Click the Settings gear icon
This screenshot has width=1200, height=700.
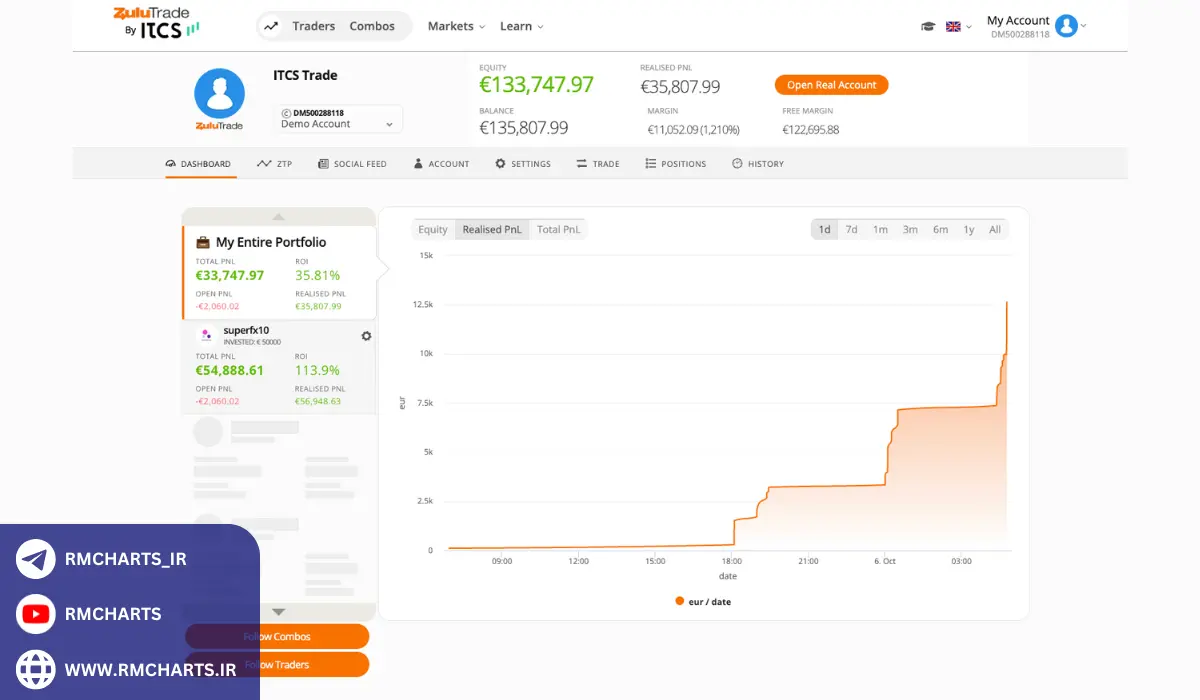(501, 163)
